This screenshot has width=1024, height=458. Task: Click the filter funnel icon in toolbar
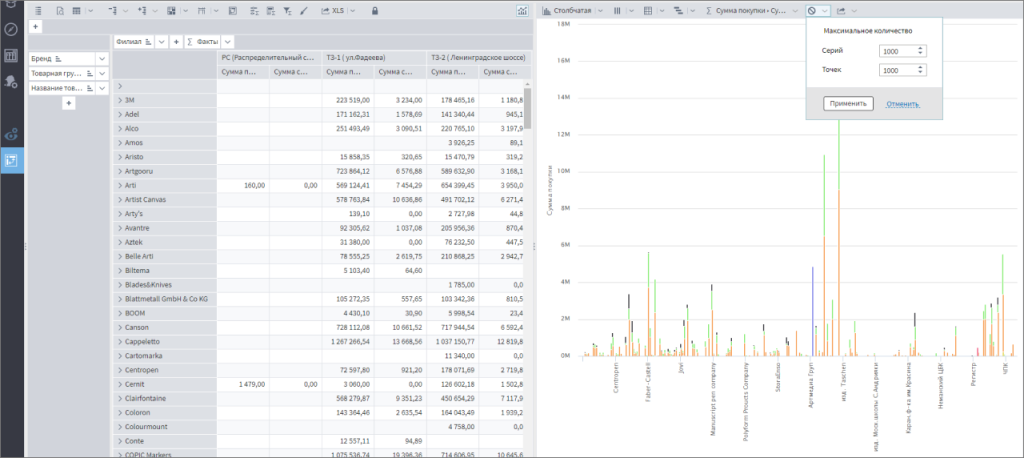tap(288, 10)
